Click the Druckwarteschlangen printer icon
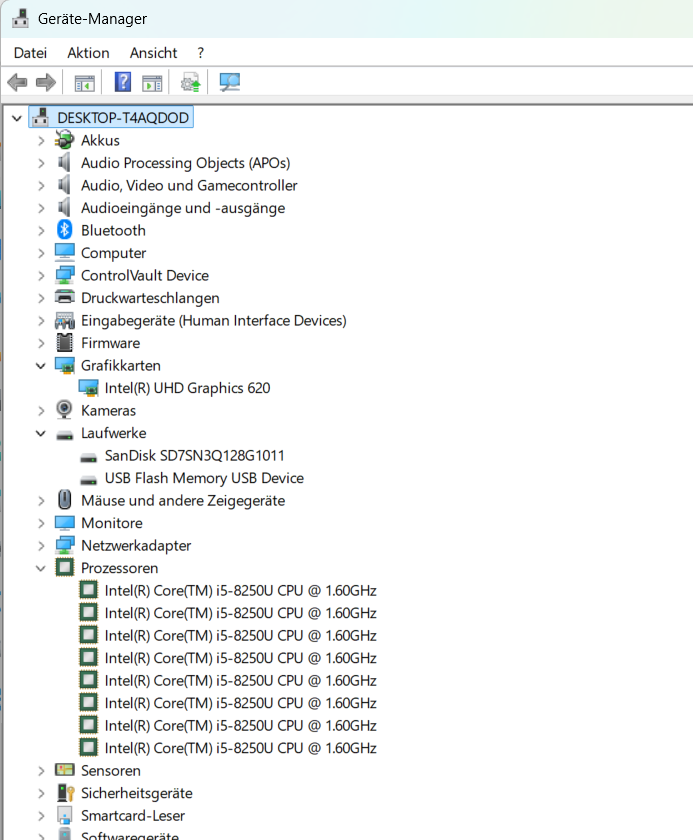The width and height of the screenshot is (693, 840). tap(64, 297)
